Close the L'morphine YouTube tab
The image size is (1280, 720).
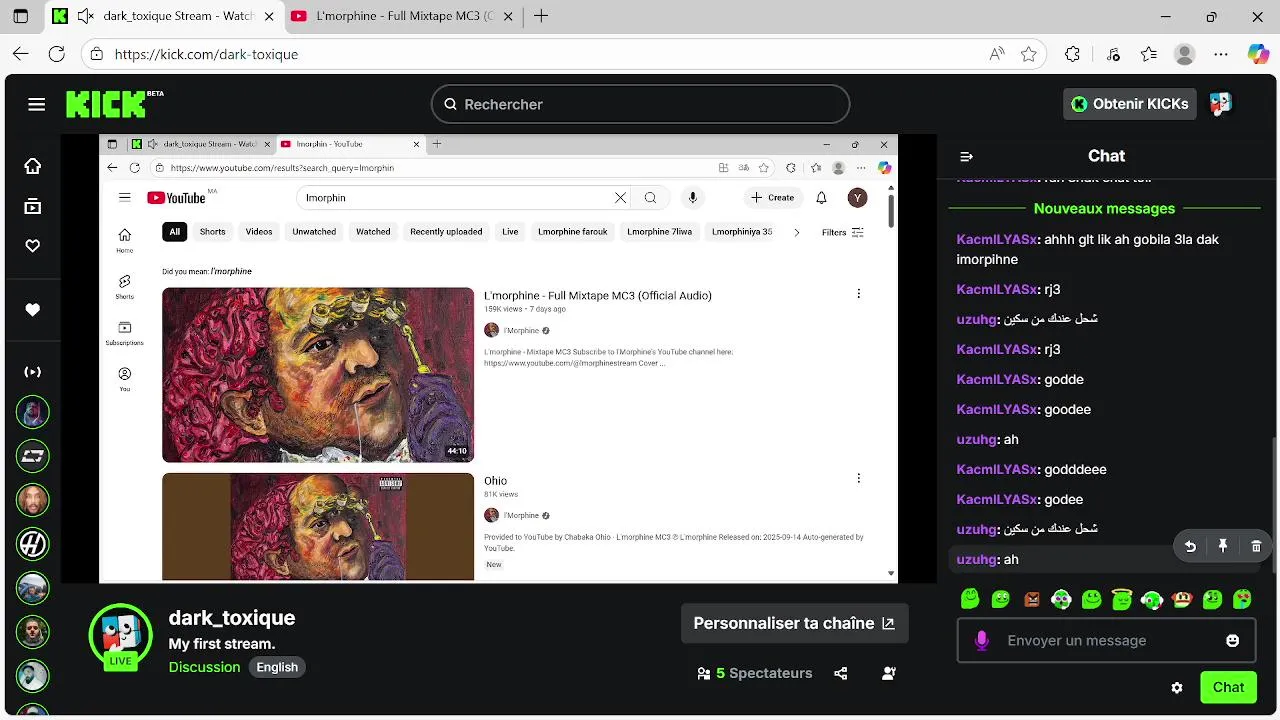(x=507, y=16)
